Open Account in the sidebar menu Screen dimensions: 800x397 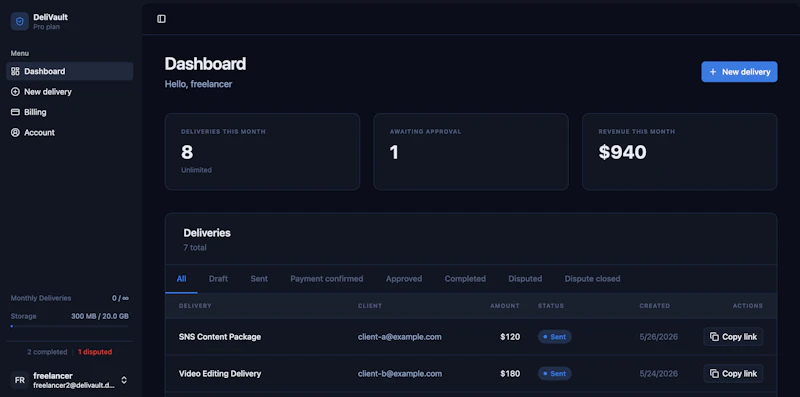(69, 133)
